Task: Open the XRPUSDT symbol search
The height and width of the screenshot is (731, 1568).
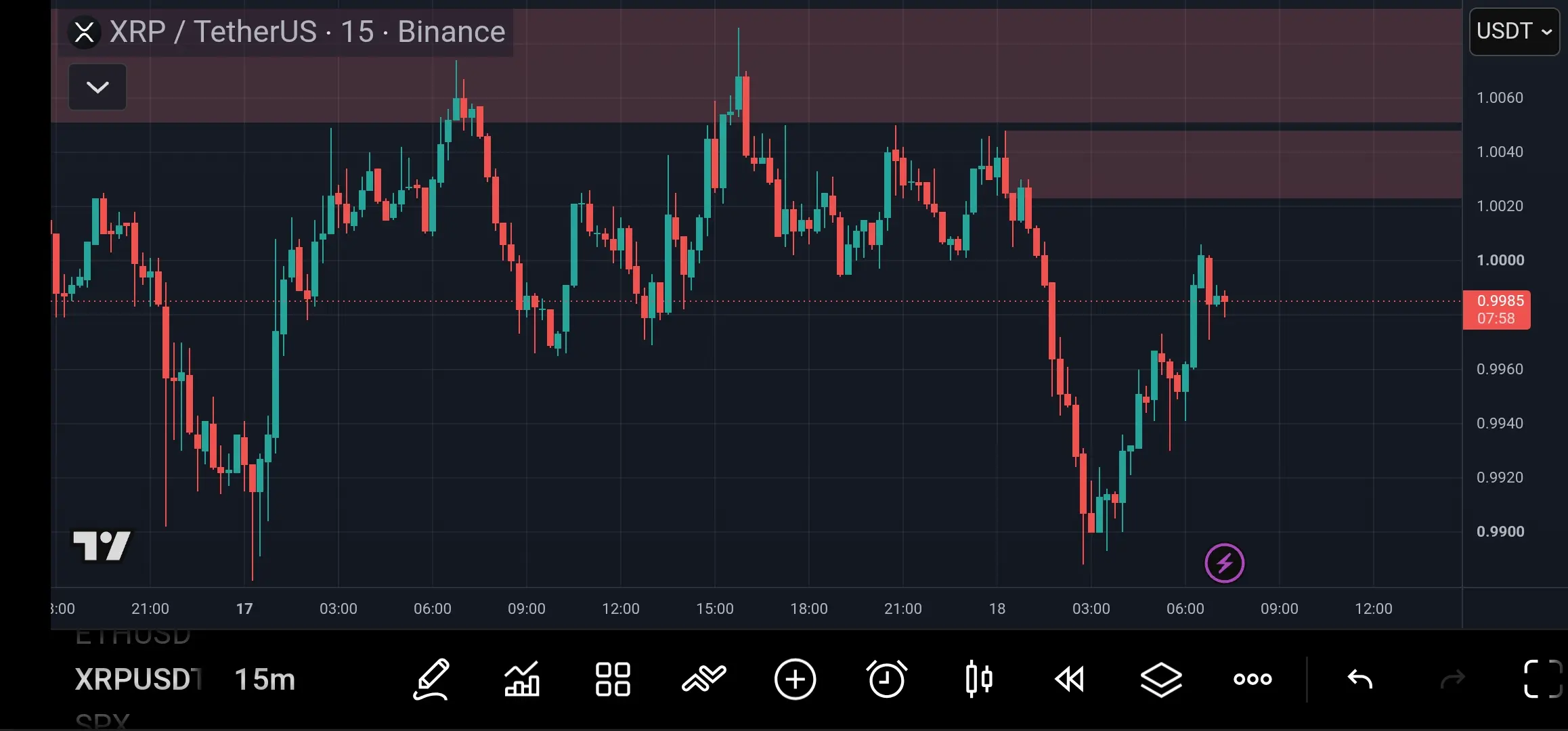Action: click(138, 680)
